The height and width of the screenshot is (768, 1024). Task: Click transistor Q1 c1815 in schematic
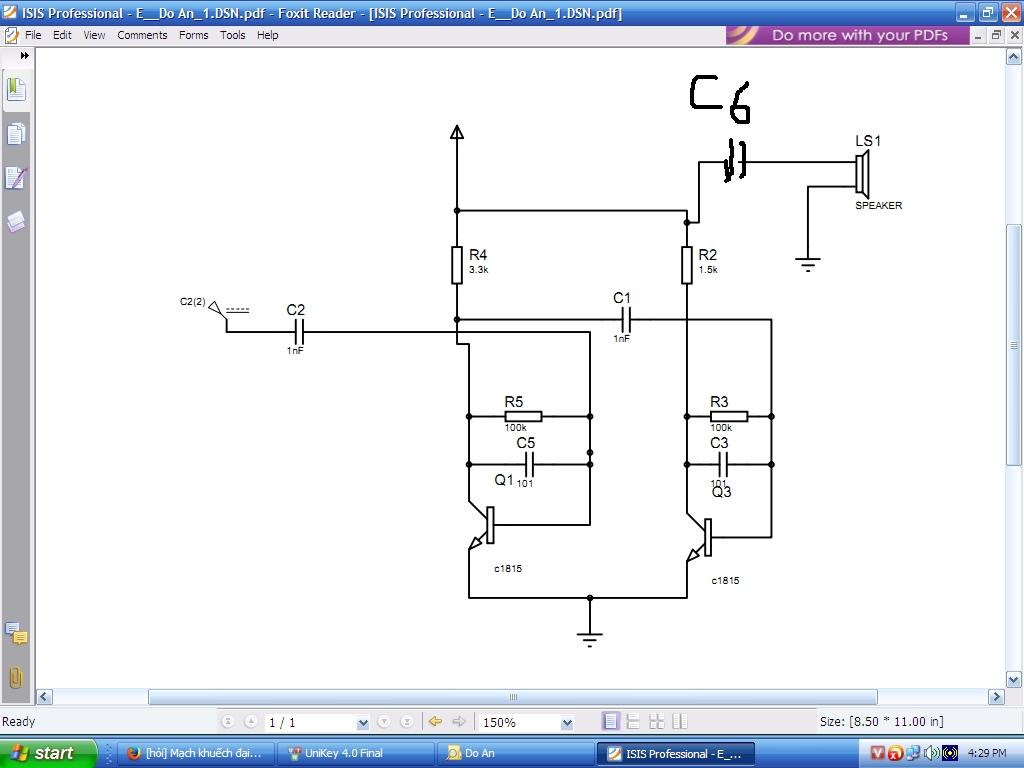tap(483, 524)
